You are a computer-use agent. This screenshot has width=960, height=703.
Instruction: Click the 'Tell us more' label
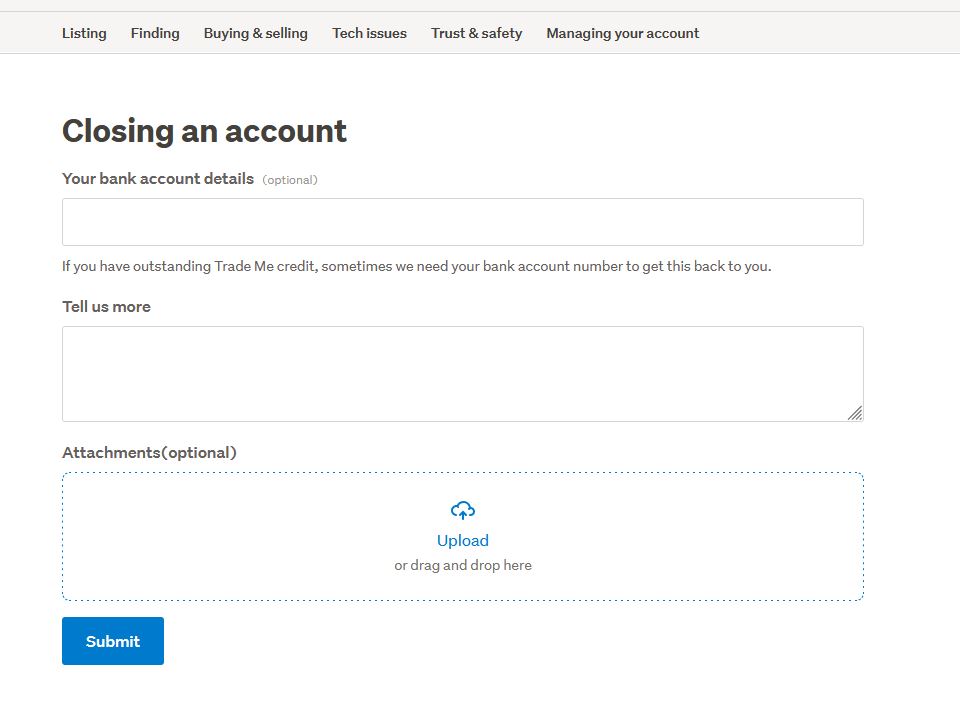pyautogui.click(x=106, y=307)
